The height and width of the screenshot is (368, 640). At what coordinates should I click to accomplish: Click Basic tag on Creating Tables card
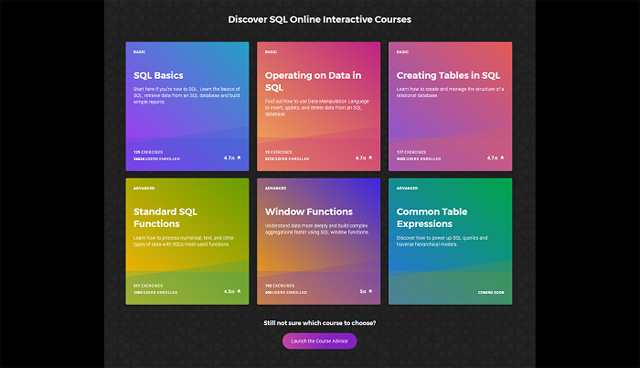[x=402, y=52]
